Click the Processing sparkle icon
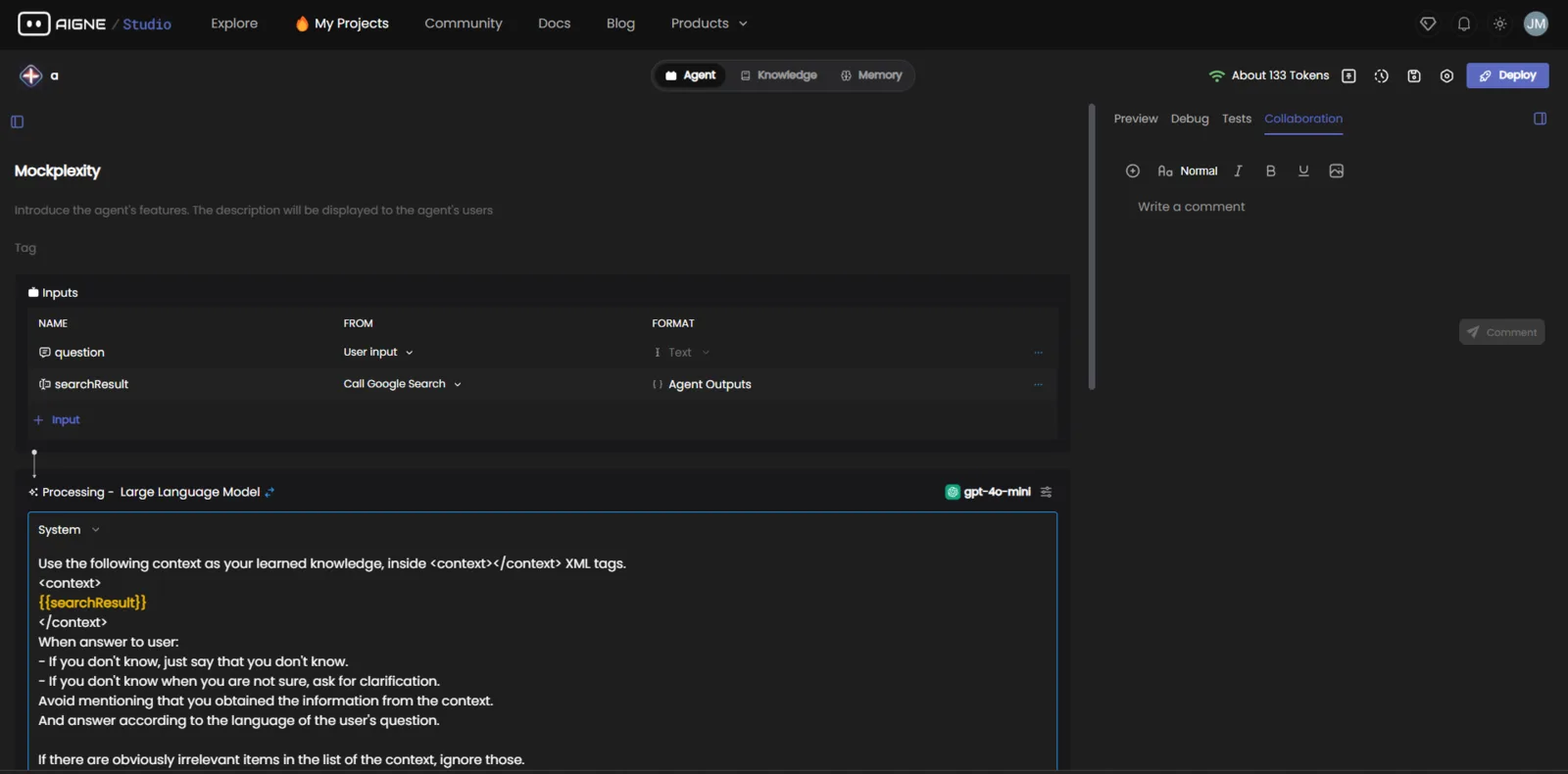The height and width of the screenshot is (774, 1568). tap(33, 492)
